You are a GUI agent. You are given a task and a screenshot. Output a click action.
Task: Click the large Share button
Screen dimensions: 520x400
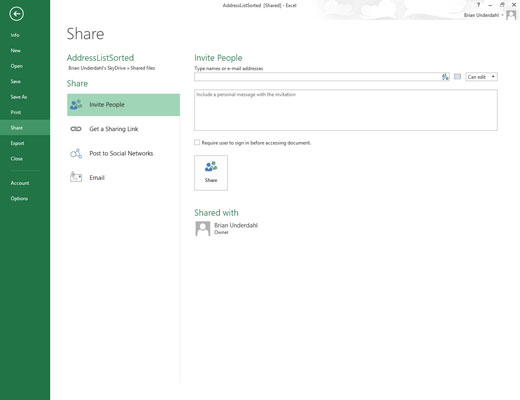click(211, 173)
